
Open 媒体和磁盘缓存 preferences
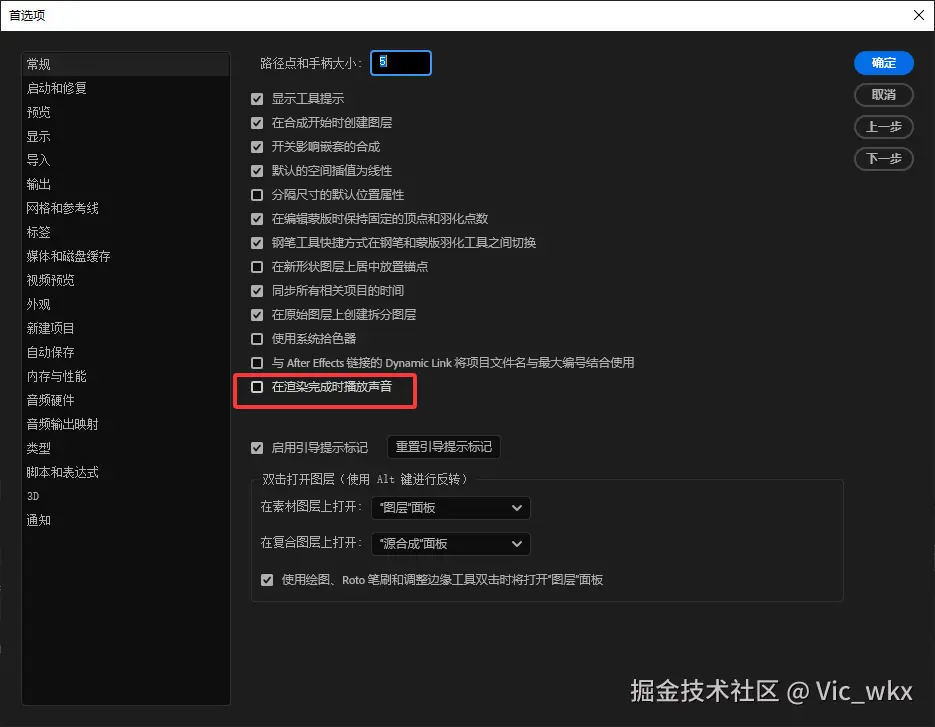(x=126, y=256)
